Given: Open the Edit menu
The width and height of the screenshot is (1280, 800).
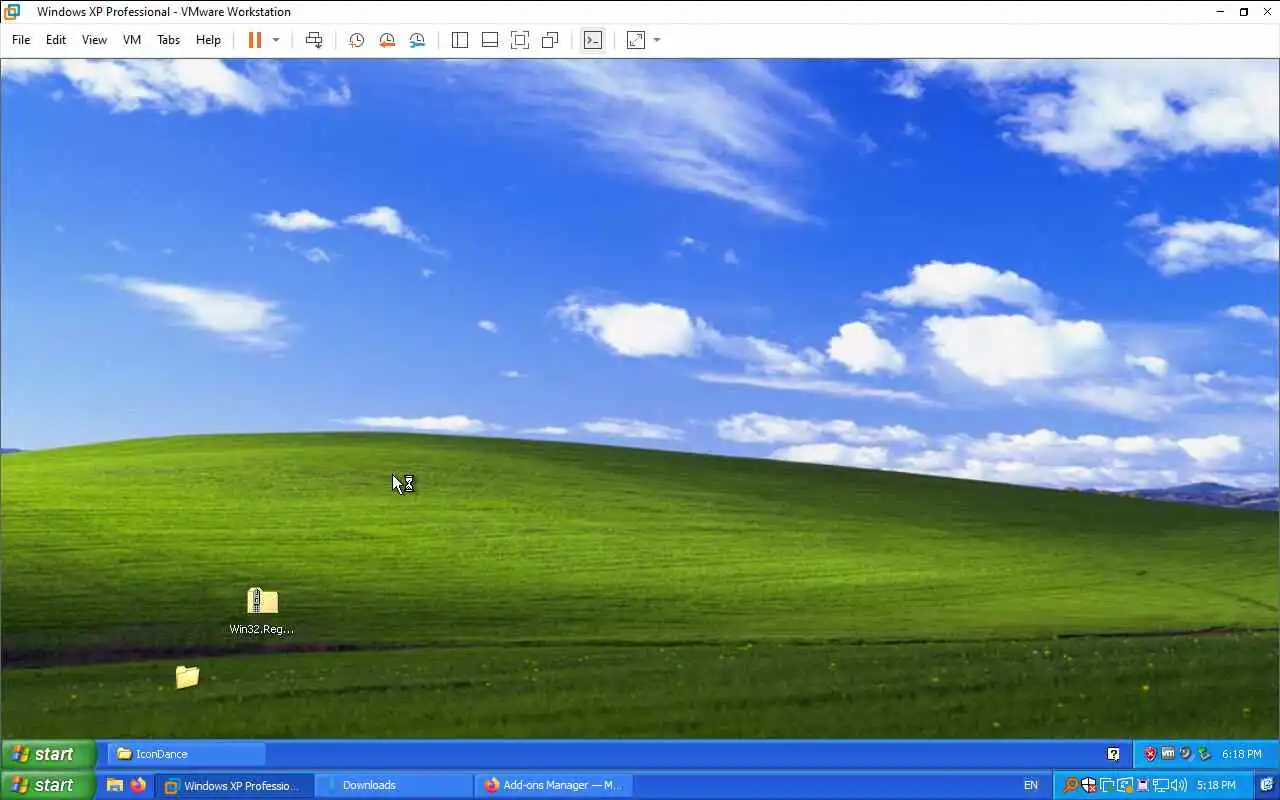Looking at the screenshot, I should 56,40.
